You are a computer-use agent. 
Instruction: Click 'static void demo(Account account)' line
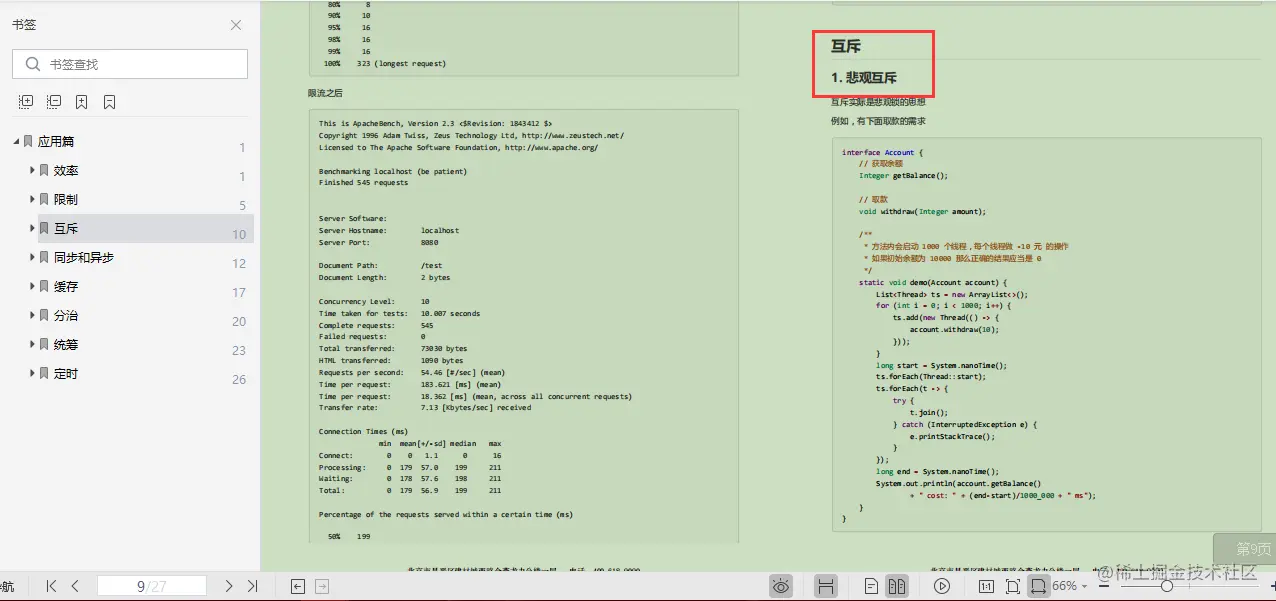[x=933, y=282]
